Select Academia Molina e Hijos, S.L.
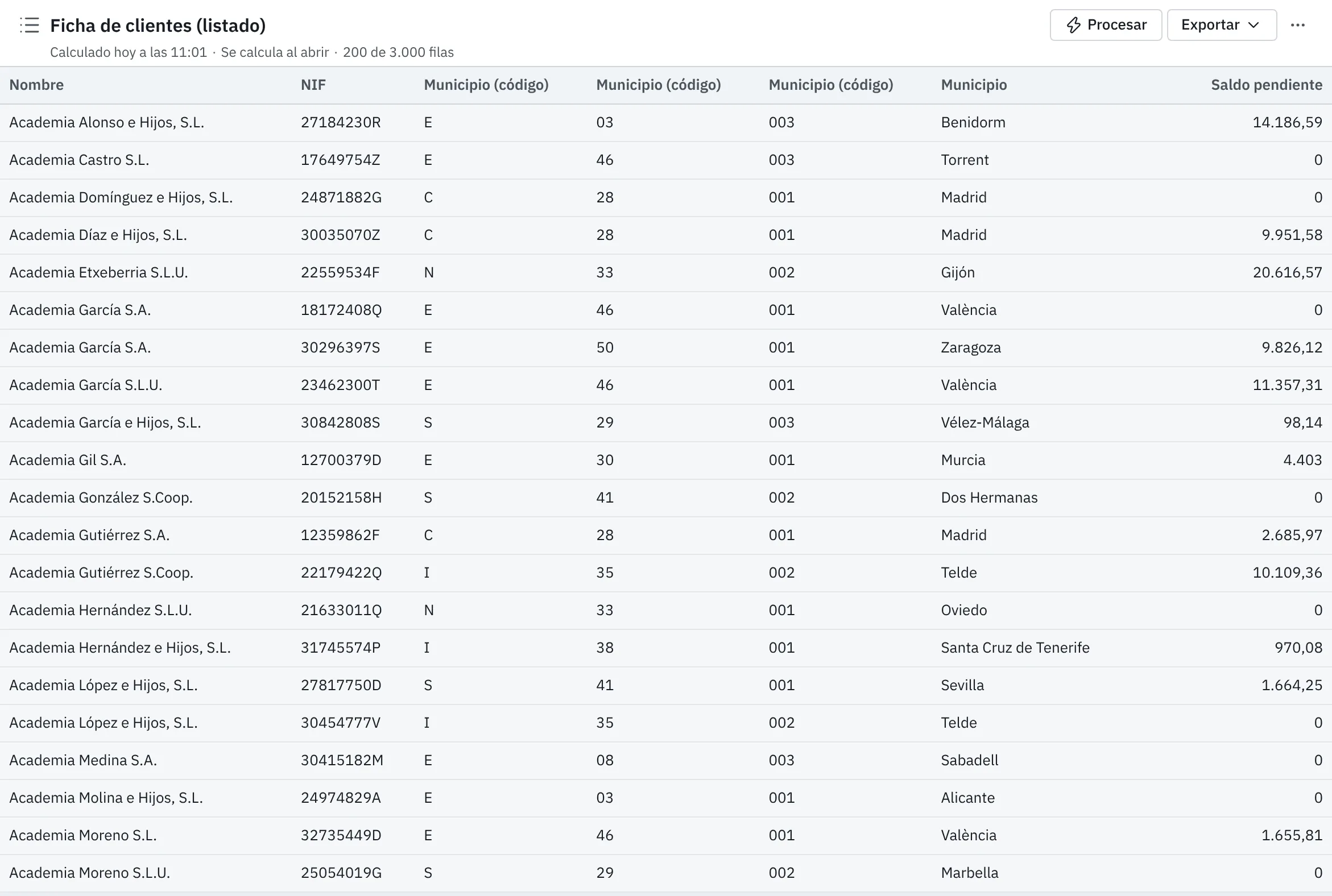The width and height of the screenshot is (1332, 896). click(106, 798)
